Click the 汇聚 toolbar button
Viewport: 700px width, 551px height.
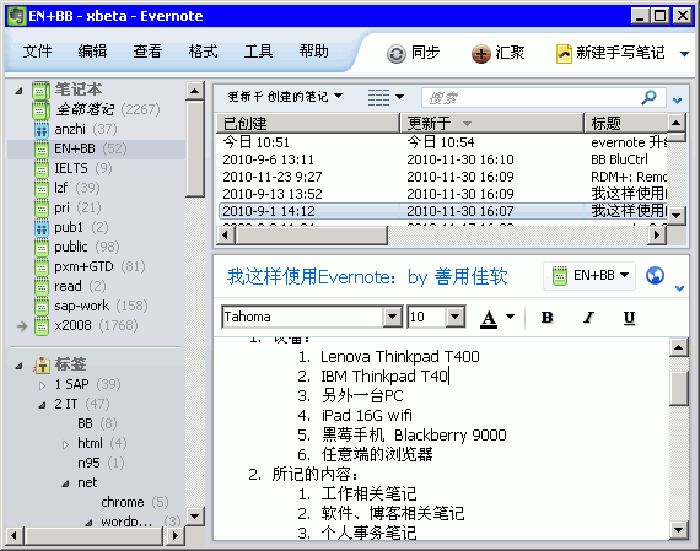[498, 54]
